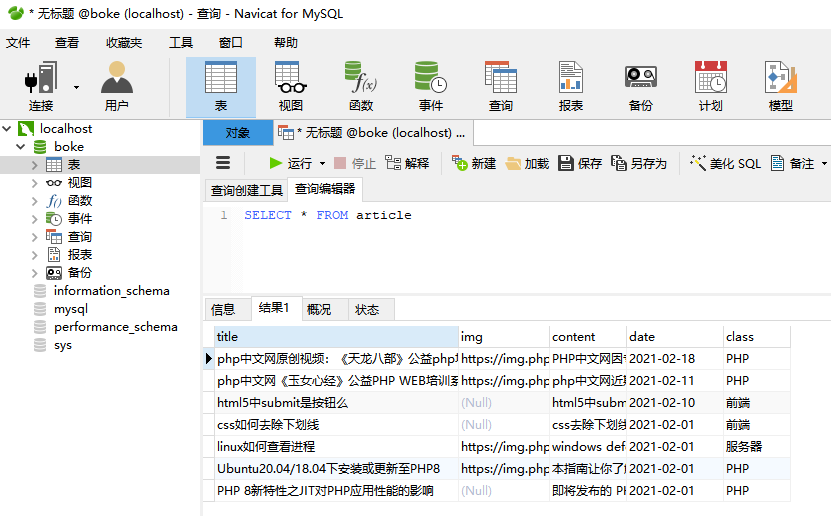
Task: Switch to the 查询创建工具 tab
Action: (x=246, y=190)
